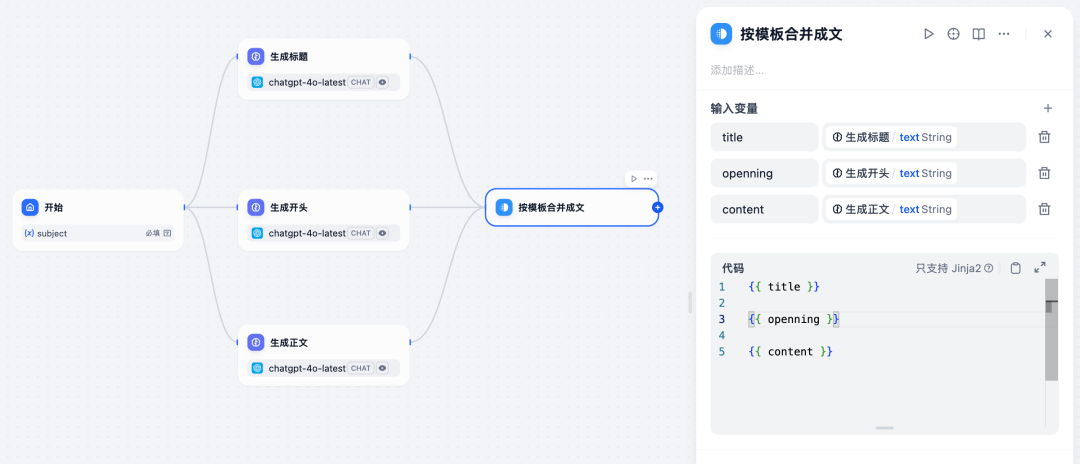Toggle the vision eye icon on 生成正文 node

coord(382,368)
